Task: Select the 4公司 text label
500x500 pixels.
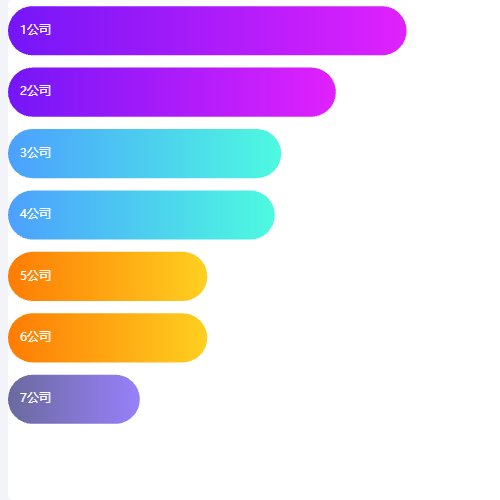Action: pyautogui.click(x=35, y=214)
